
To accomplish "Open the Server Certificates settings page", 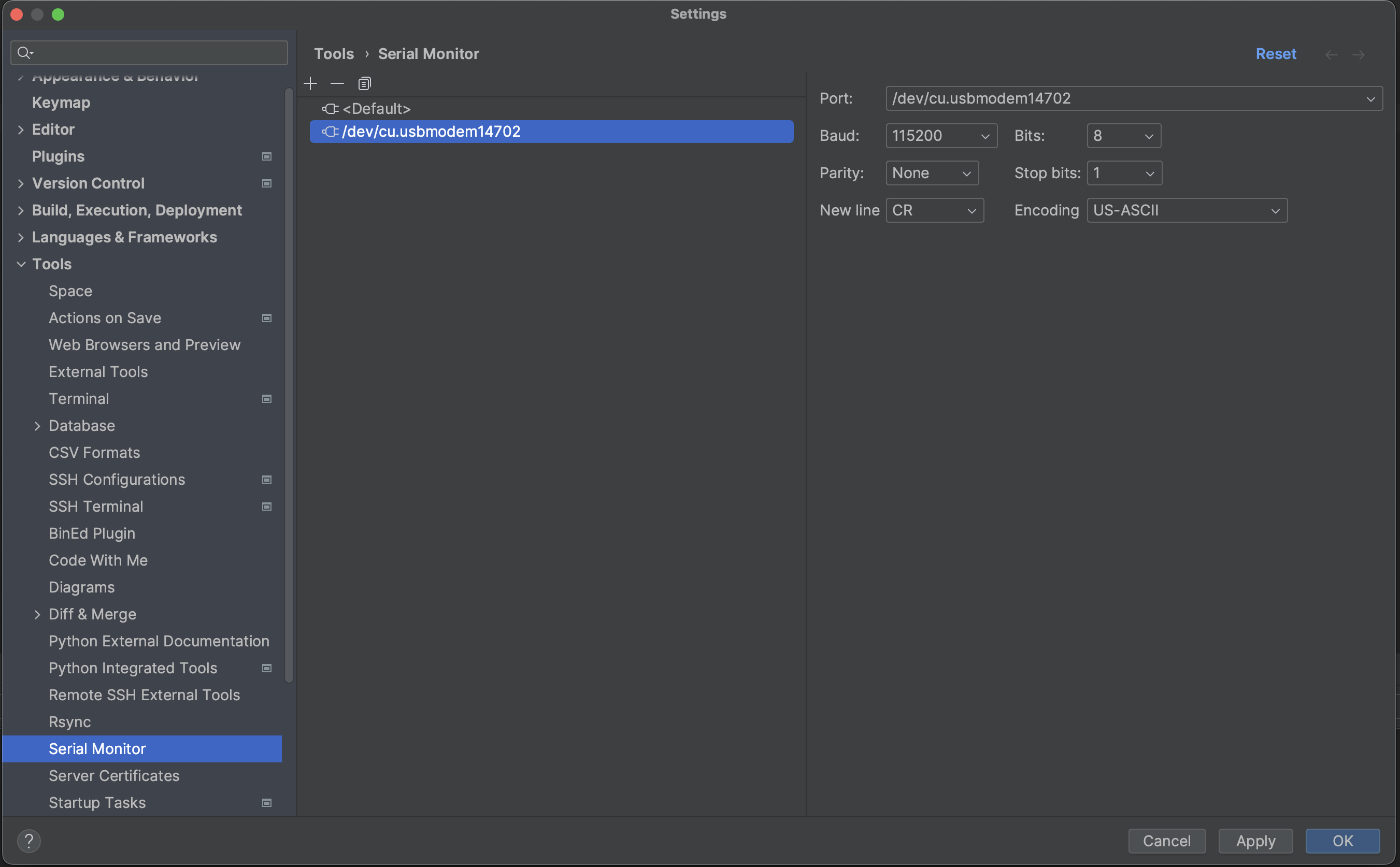I will [x=114, y=776].
